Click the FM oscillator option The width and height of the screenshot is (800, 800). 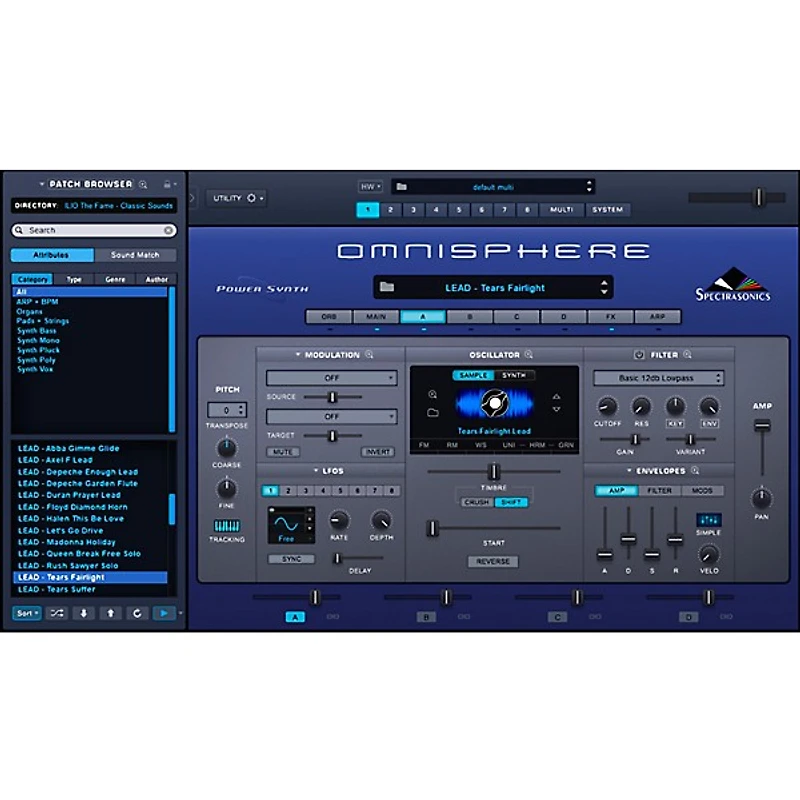pos(423,445)
